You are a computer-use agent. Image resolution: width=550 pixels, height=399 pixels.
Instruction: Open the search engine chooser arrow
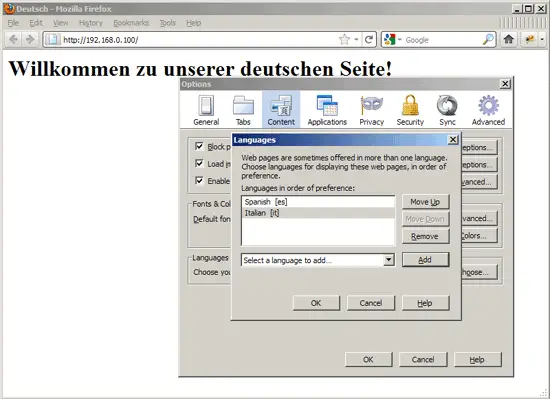[x=399, y=40]
